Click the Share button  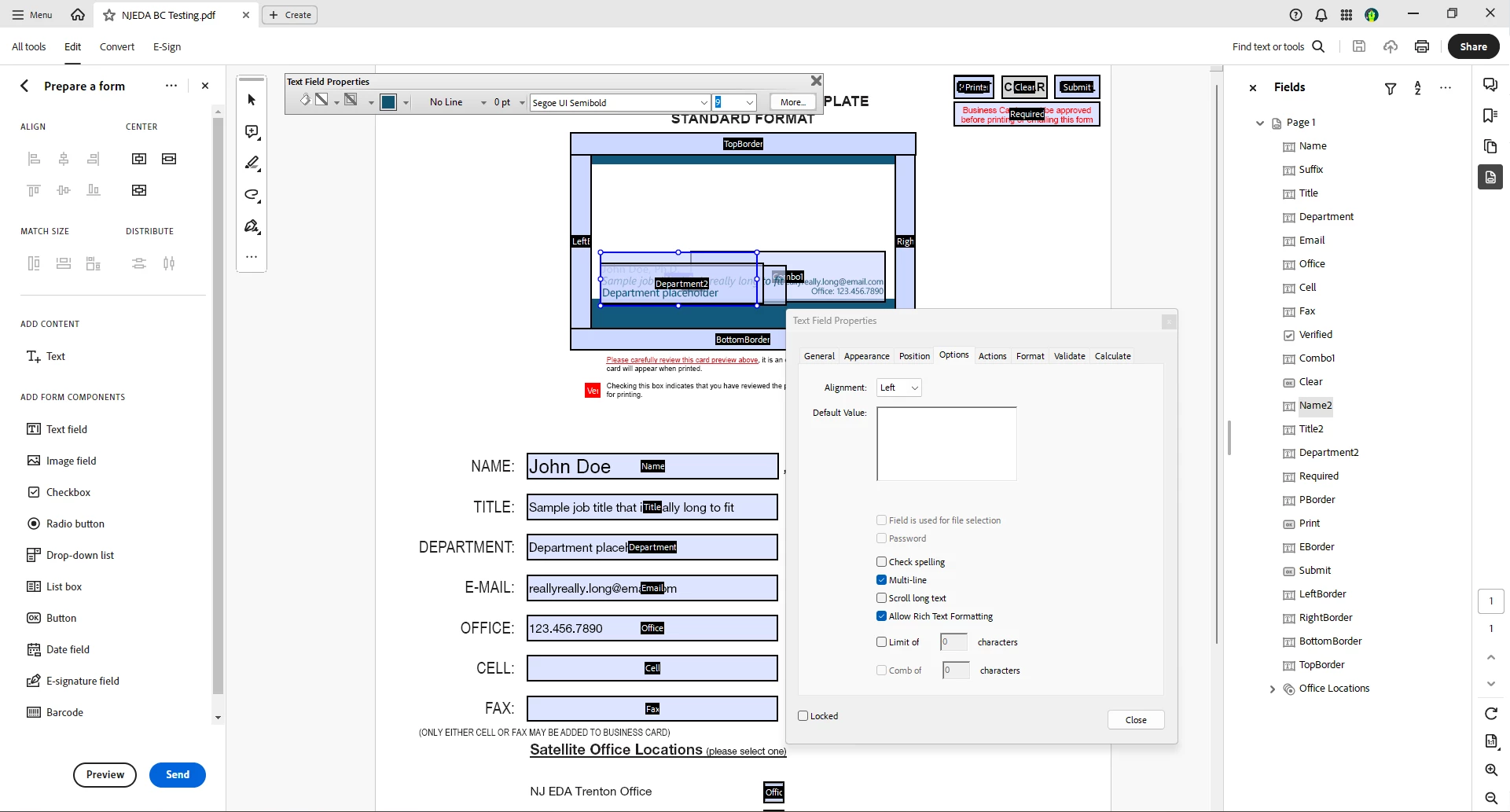pyautogui.click(x=1474, y=46)
